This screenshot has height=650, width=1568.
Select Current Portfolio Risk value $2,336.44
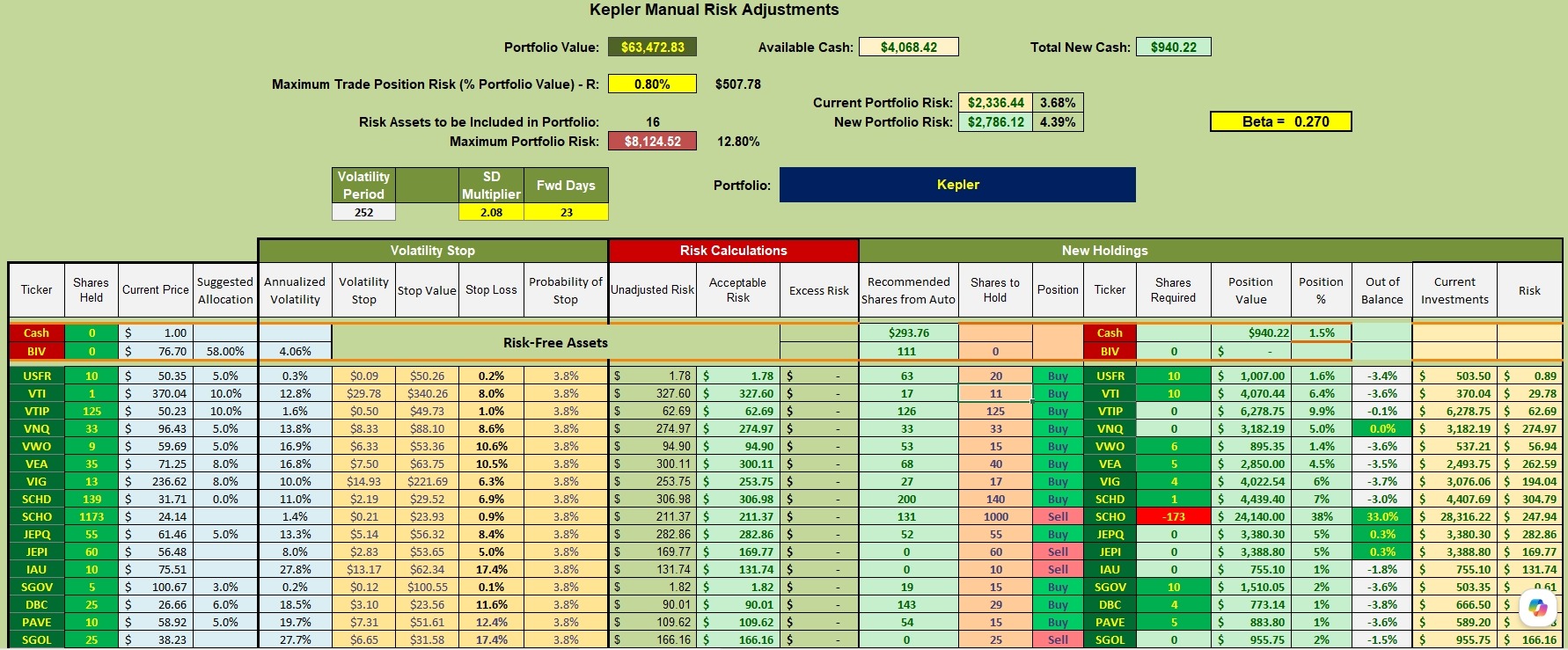995,103
